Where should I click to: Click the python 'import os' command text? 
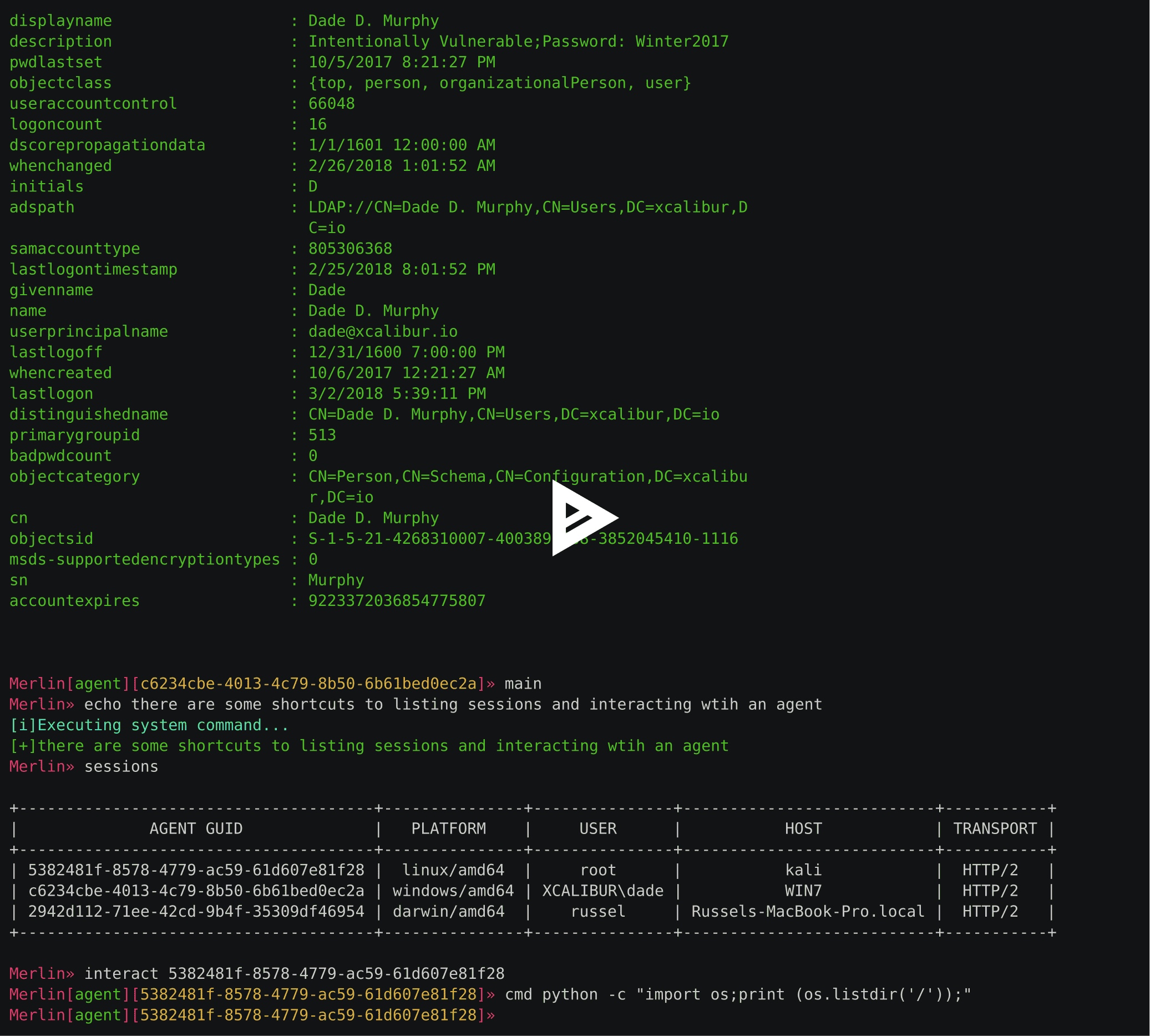(738, 994)
